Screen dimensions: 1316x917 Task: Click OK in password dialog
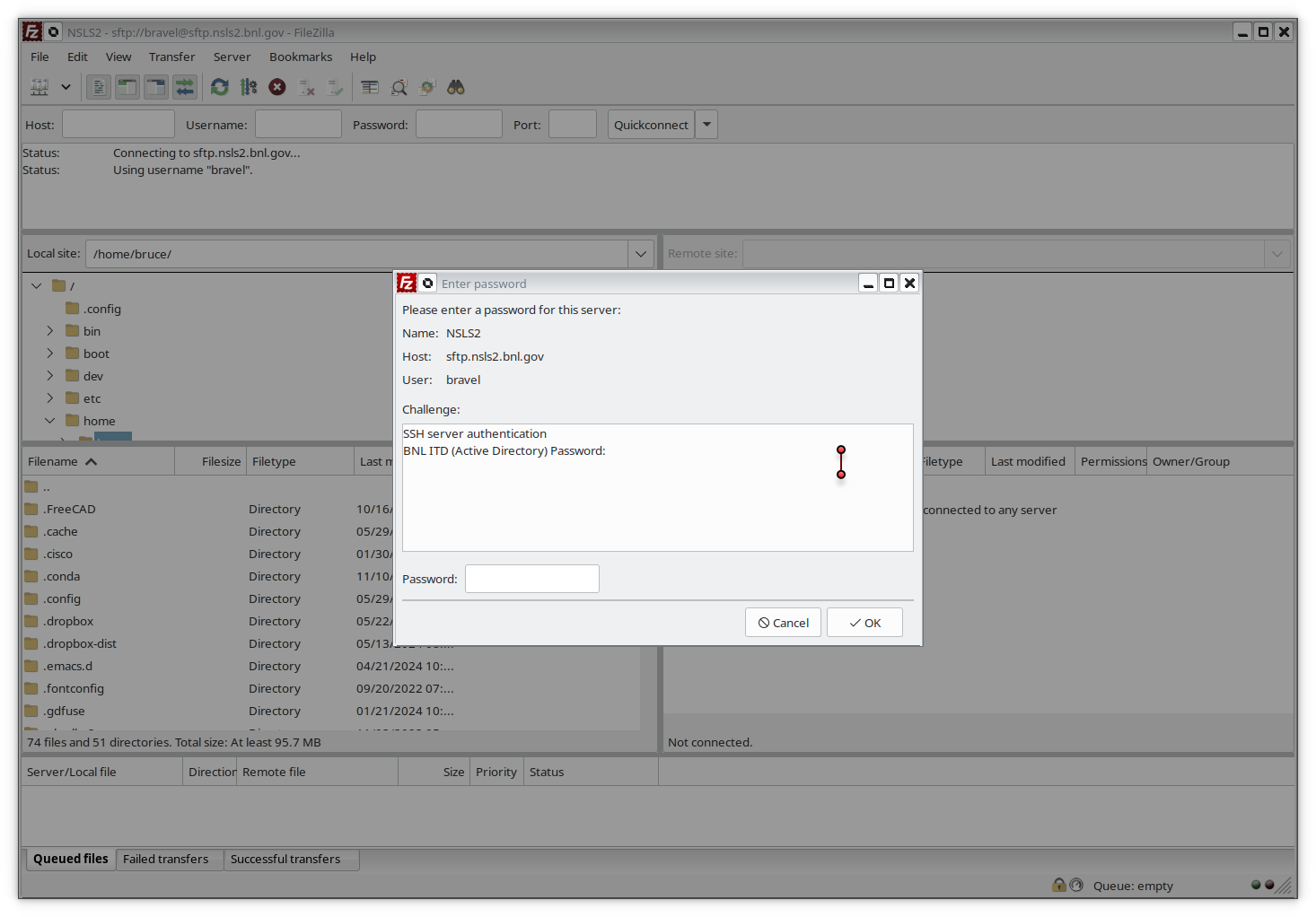[864, 623]
